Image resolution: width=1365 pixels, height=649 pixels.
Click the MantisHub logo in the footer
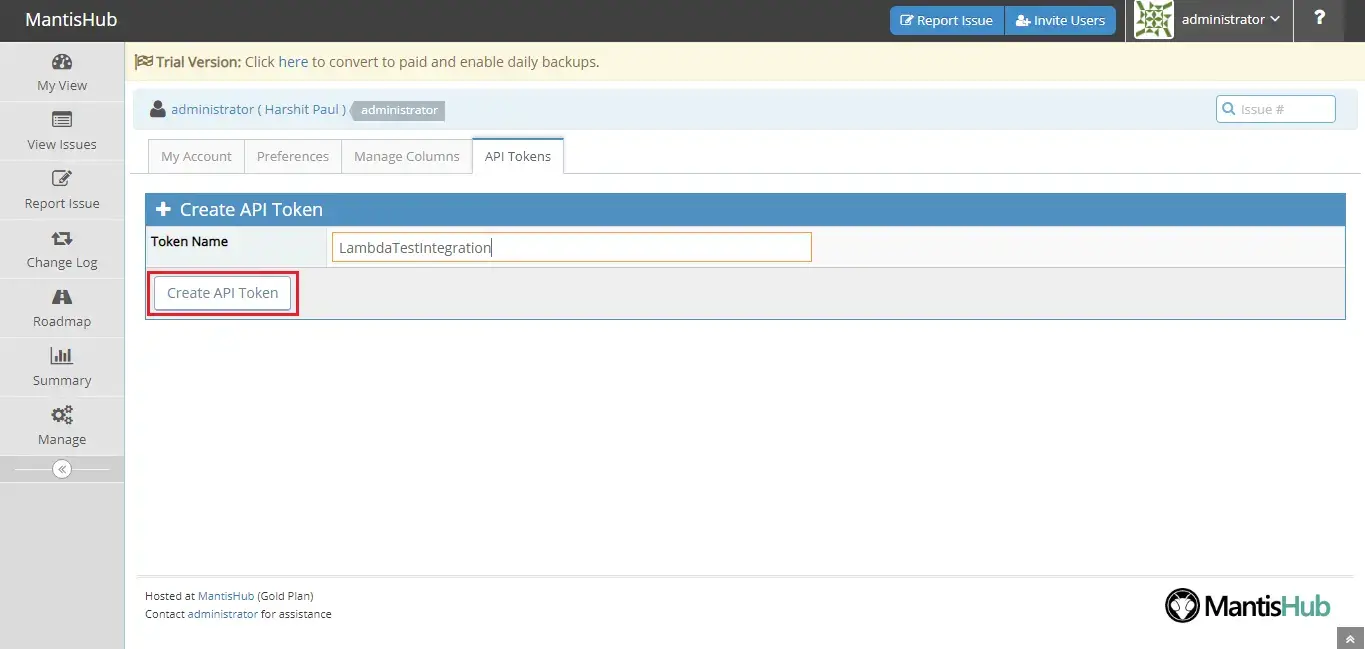click(x=1246, y=605)
